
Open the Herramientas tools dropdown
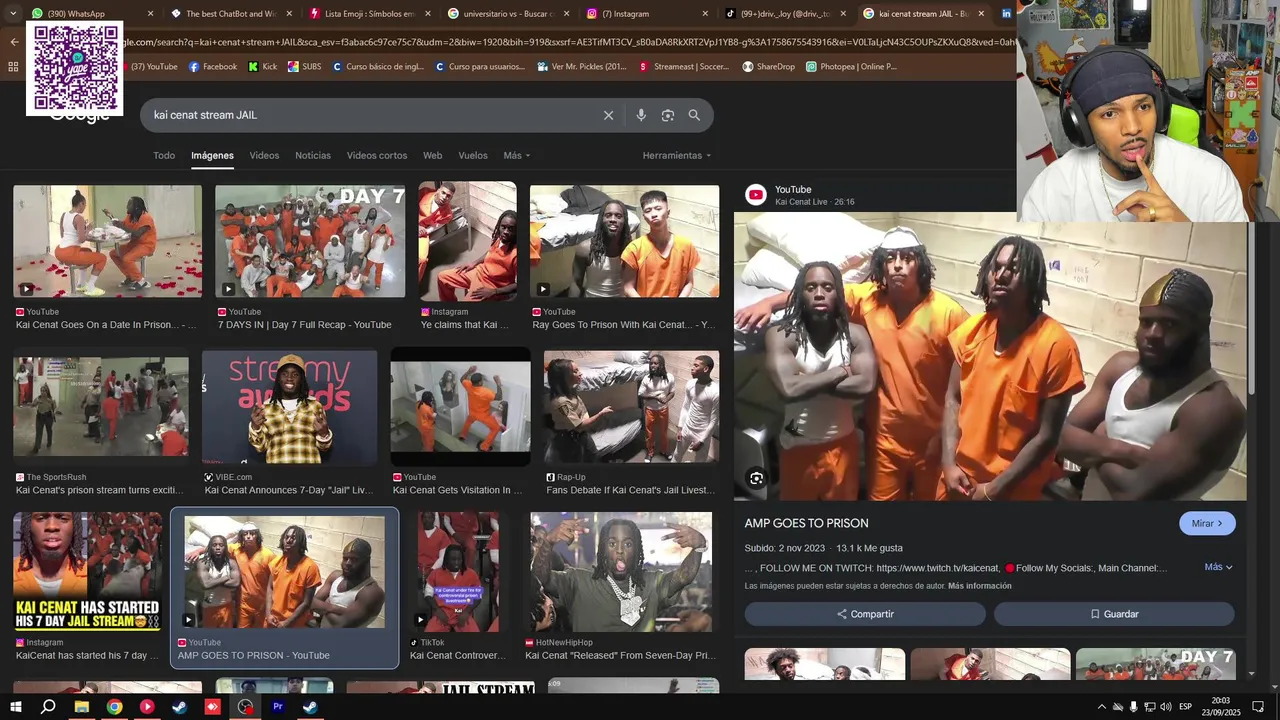[677, 156]
